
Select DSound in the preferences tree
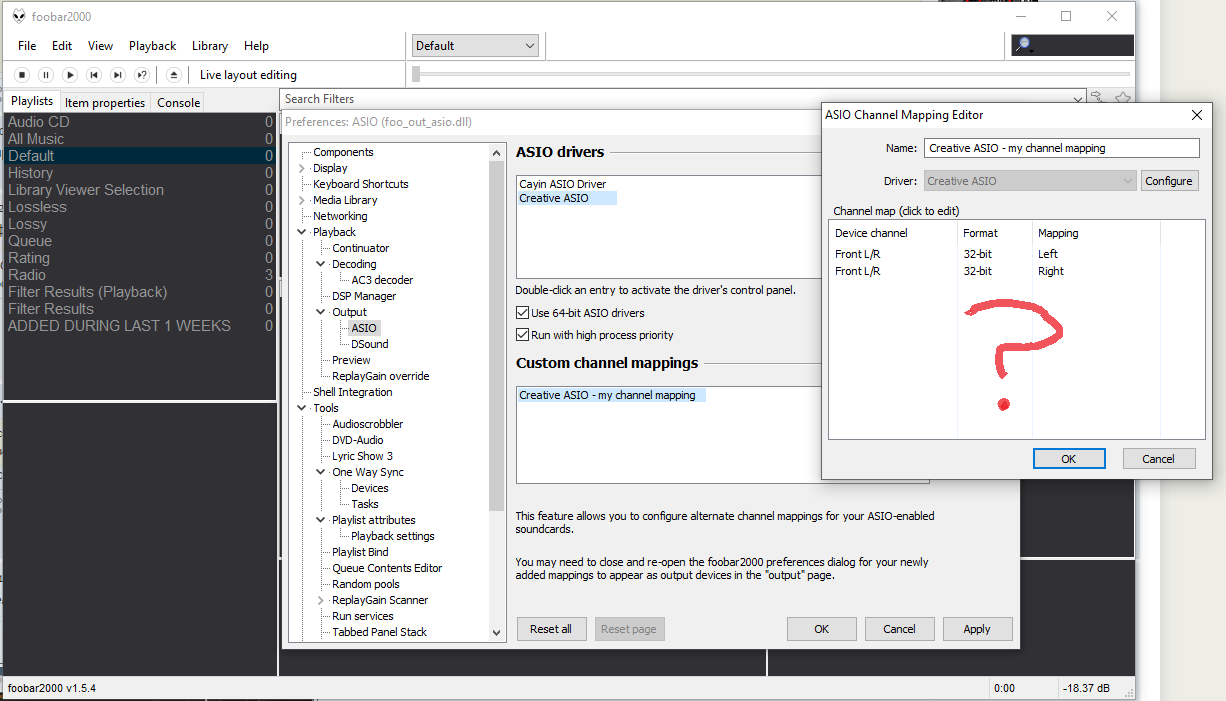pos(370,344)
